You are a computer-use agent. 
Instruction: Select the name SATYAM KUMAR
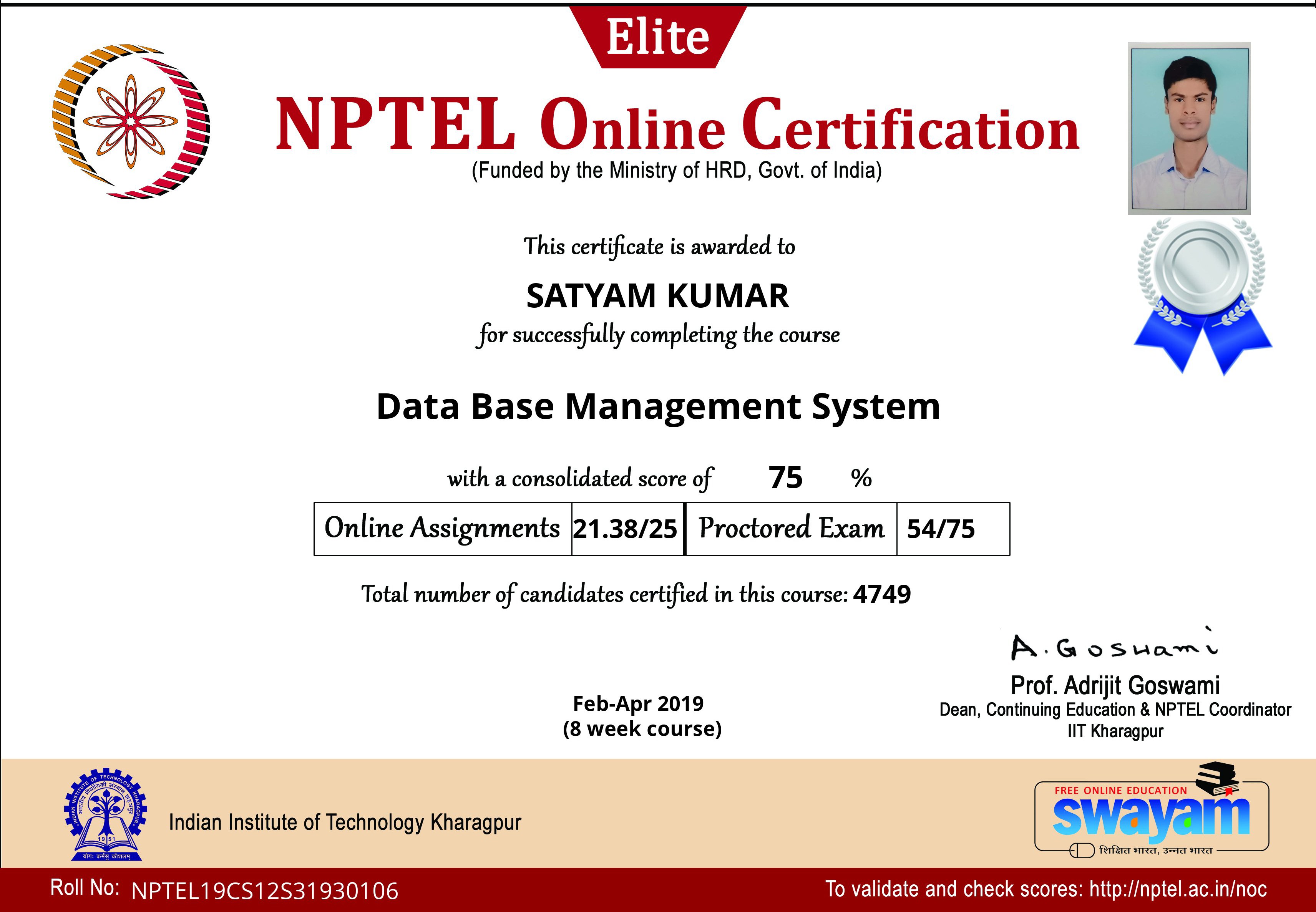click(x=658, y=296)
